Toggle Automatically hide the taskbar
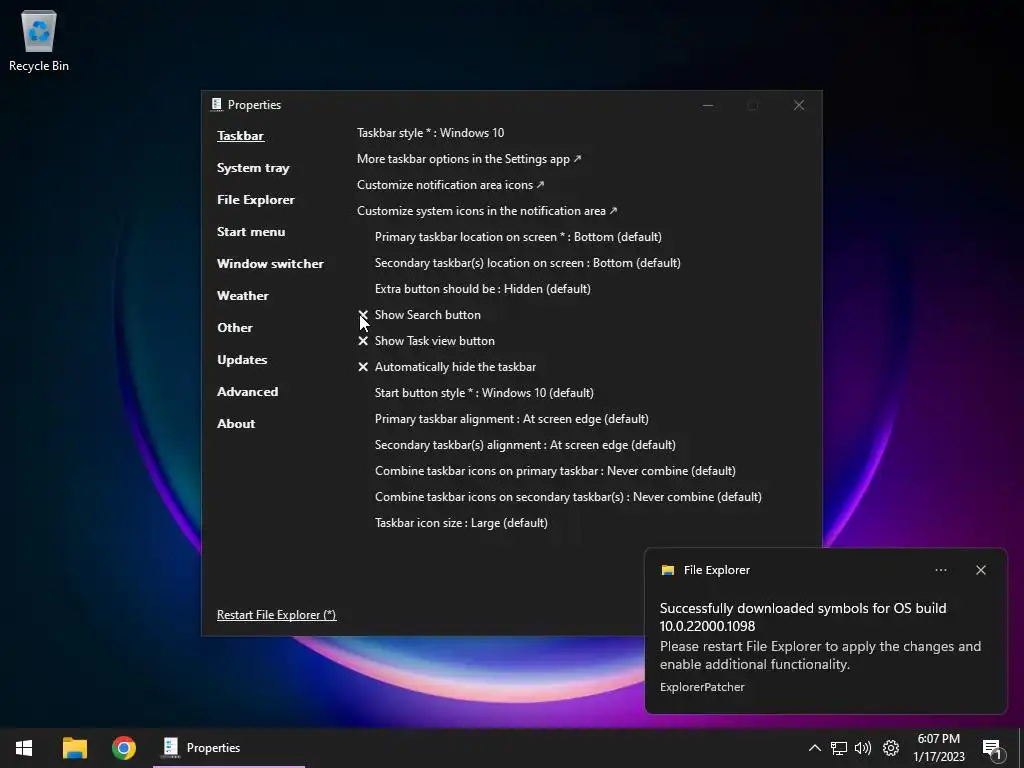Viewport: 1024px width, 768px height. 447,367
